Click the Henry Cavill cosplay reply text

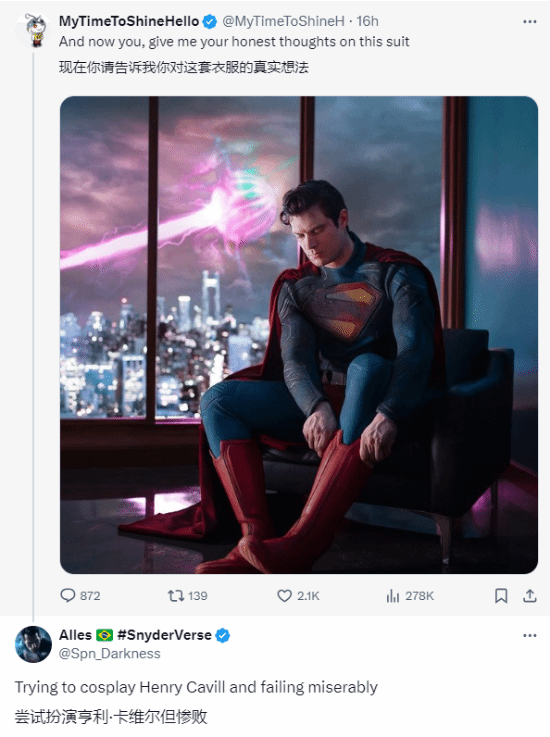(196, 687)
